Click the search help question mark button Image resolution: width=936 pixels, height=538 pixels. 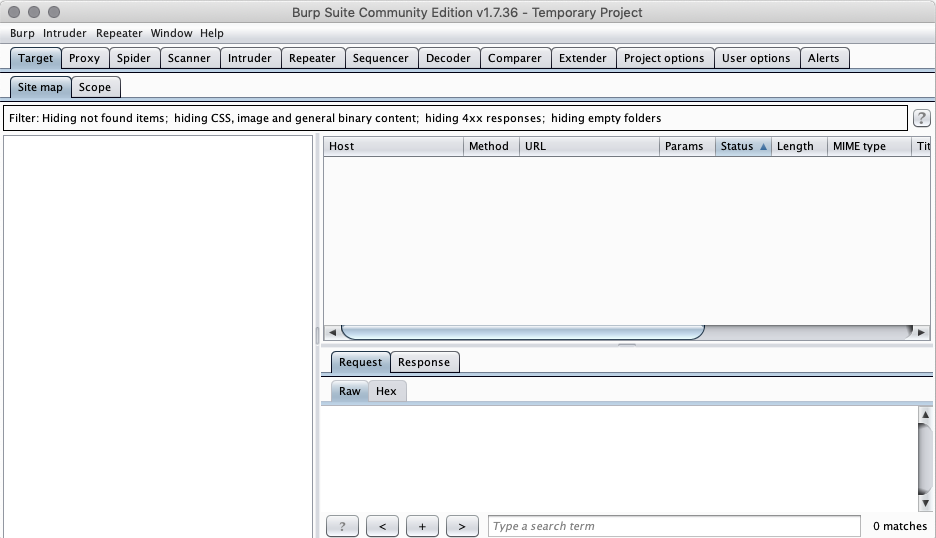342,526
